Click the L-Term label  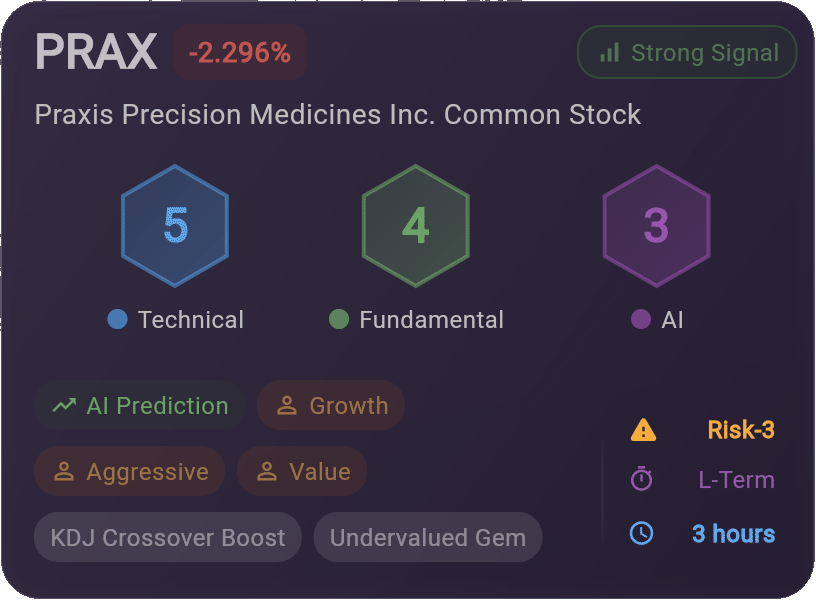click(736, 479)
